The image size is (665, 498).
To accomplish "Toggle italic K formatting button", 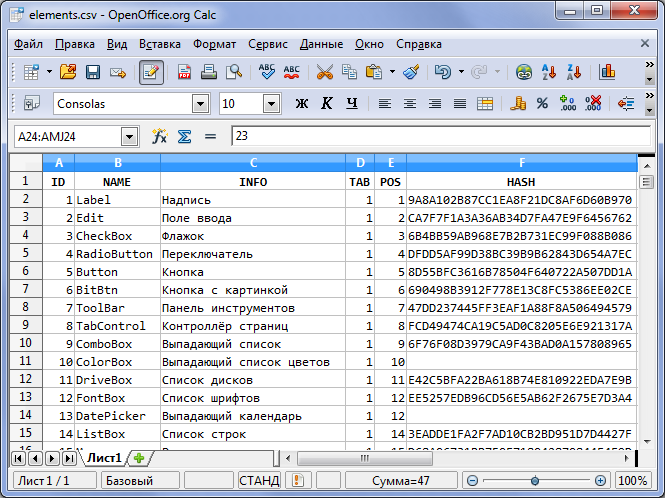I will pyautogui.click(x=326, y=103).
